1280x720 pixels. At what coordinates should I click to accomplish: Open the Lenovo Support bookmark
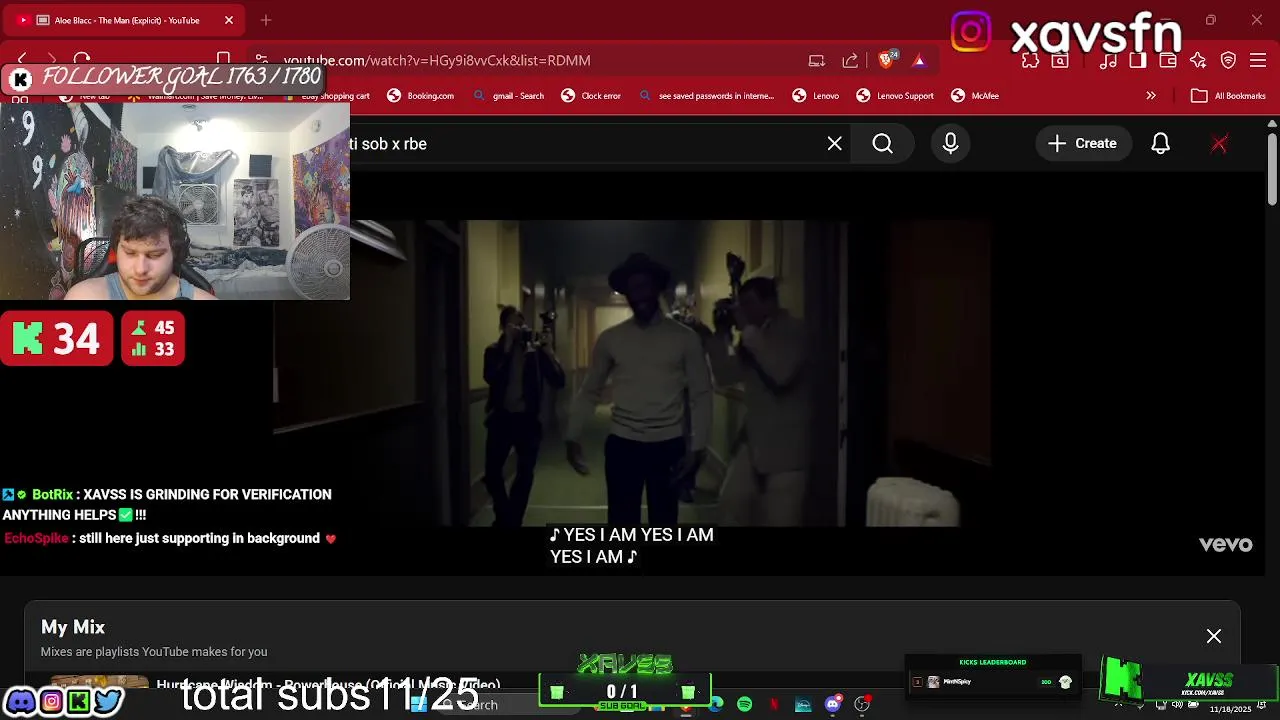895,96
